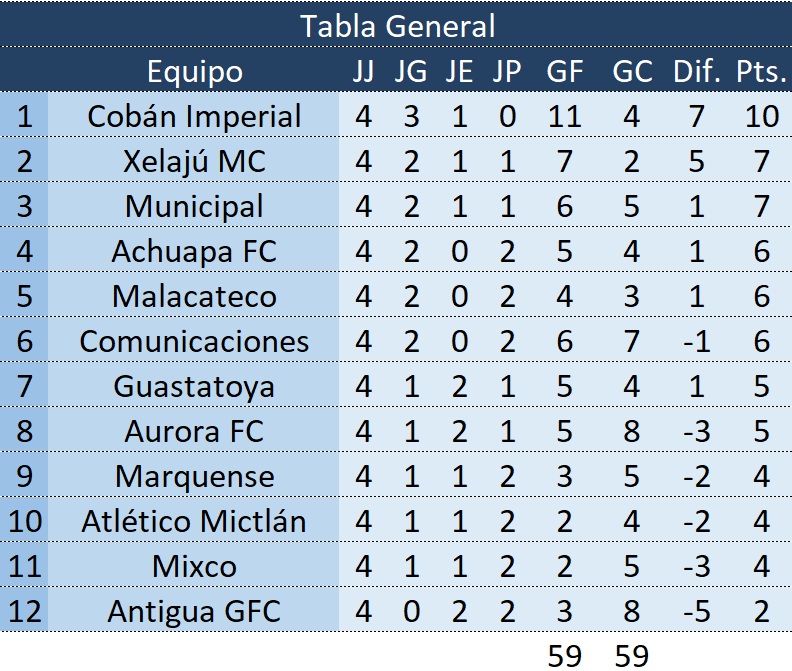
Task: Select the Comunicaciones team cell
Action: [194, 341]
